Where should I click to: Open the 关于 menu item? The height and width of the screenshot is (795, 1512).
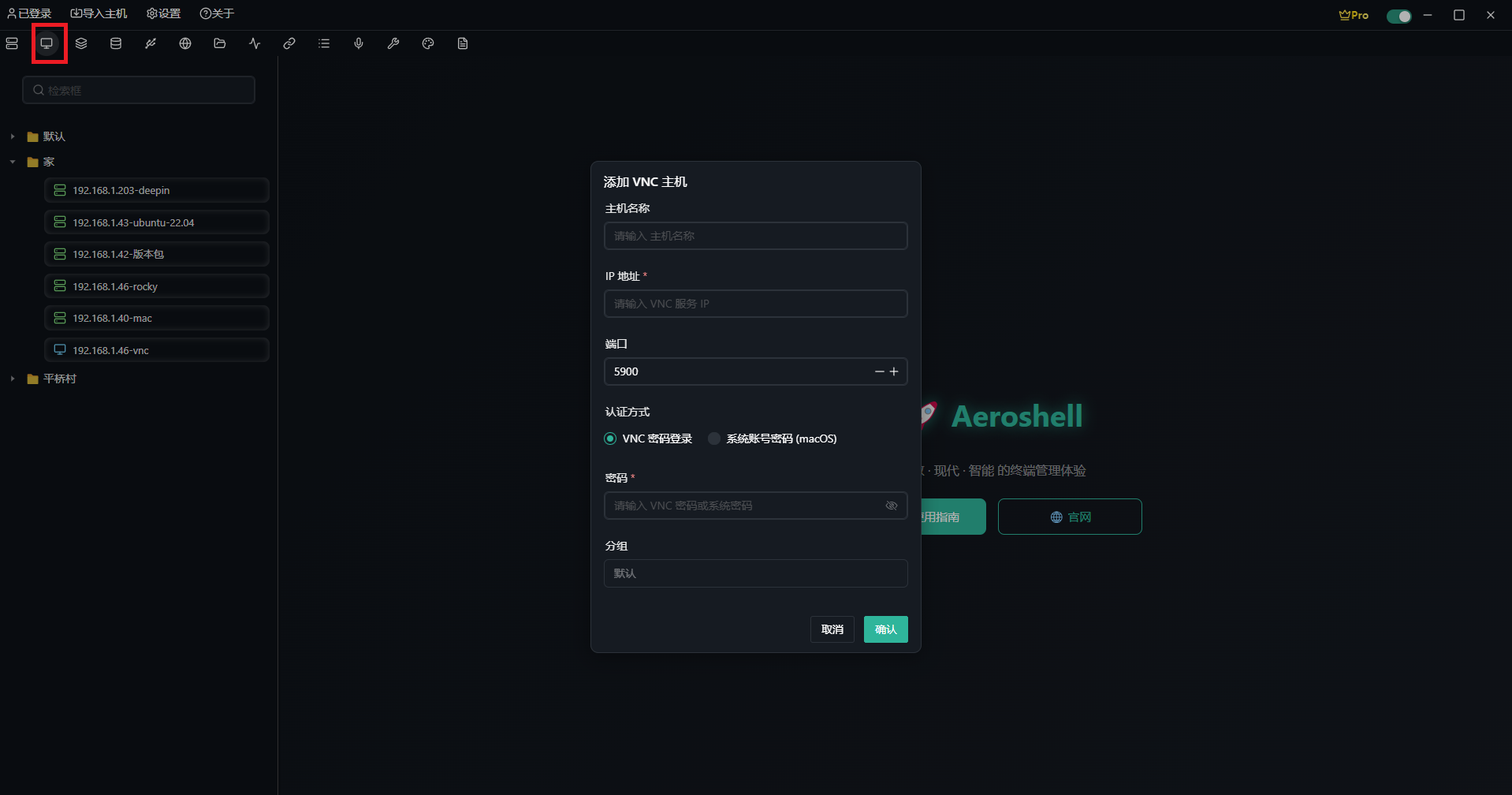pos(216,13)
